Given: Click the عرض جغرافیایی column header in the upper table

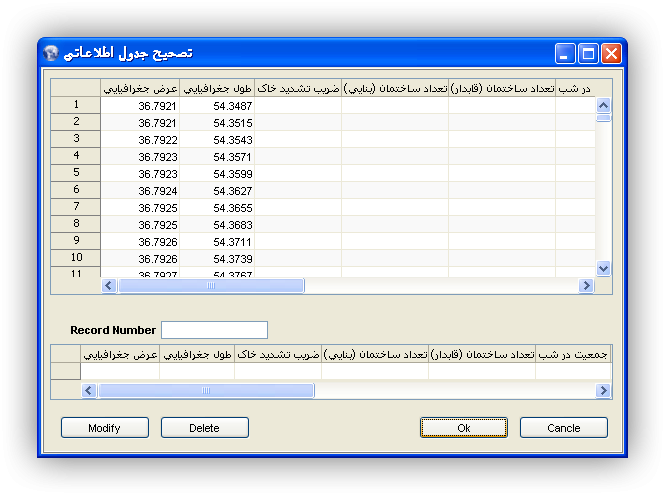Looking at the screenshot, I should tap(140, 88).
